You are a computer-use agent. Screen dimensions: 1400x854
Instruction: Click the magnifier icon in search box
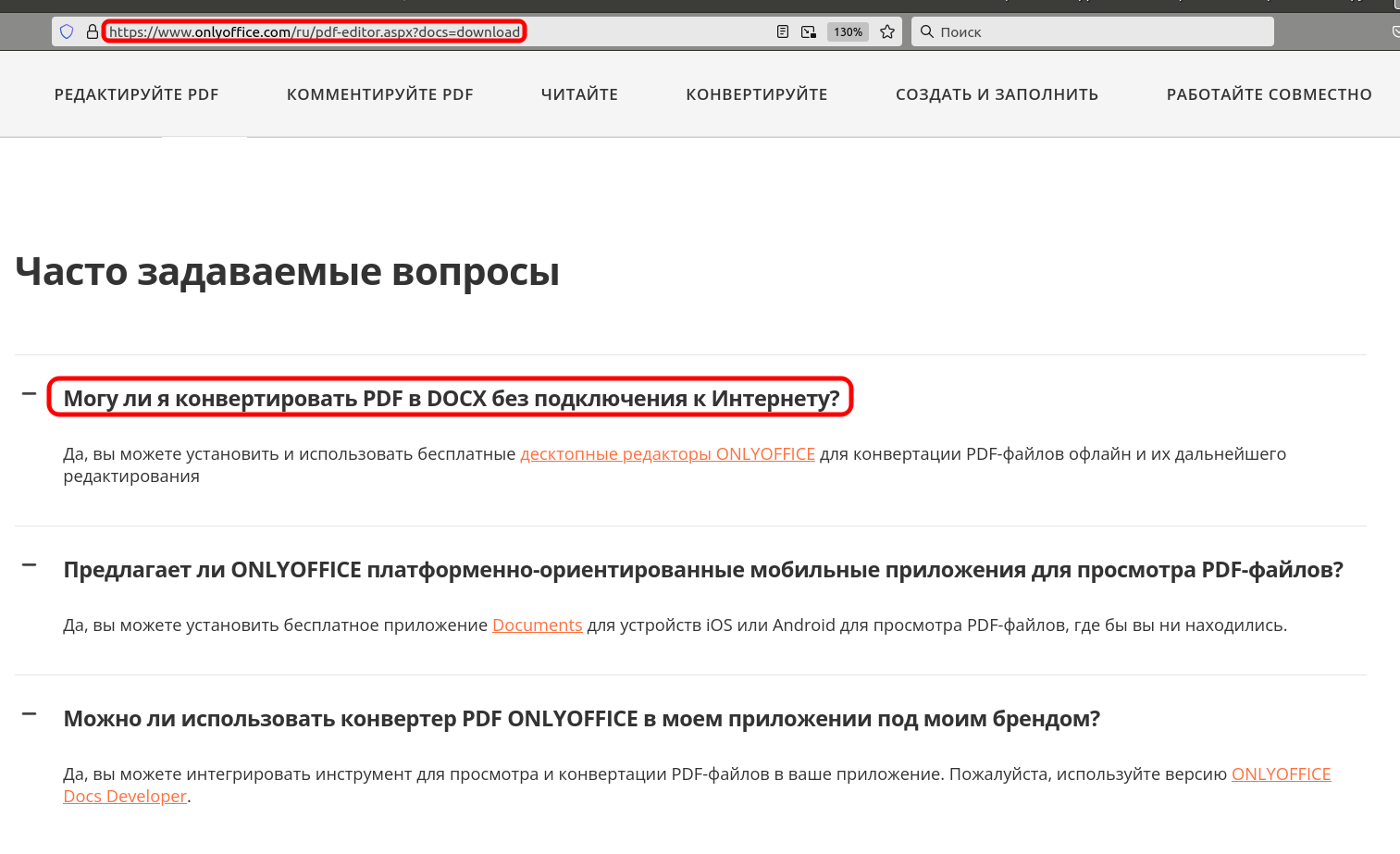point(926,31)
